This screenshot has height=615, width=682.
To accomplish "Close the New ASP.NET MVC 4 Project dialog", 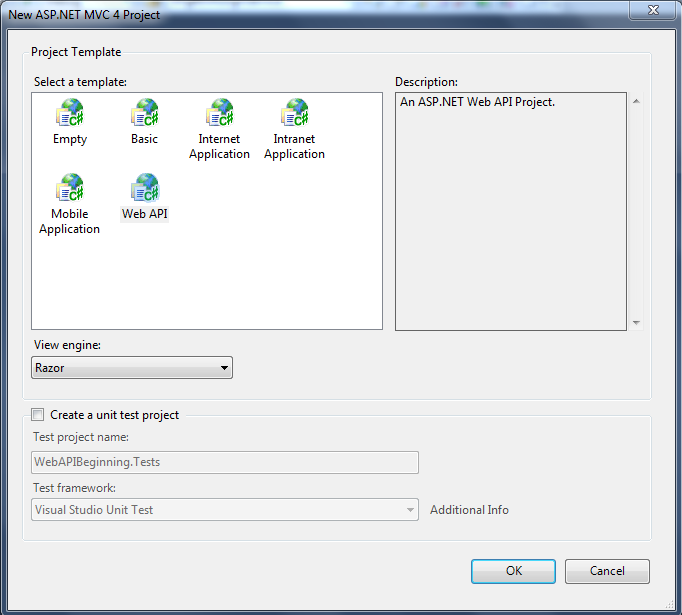I will (x=653, y=10).
